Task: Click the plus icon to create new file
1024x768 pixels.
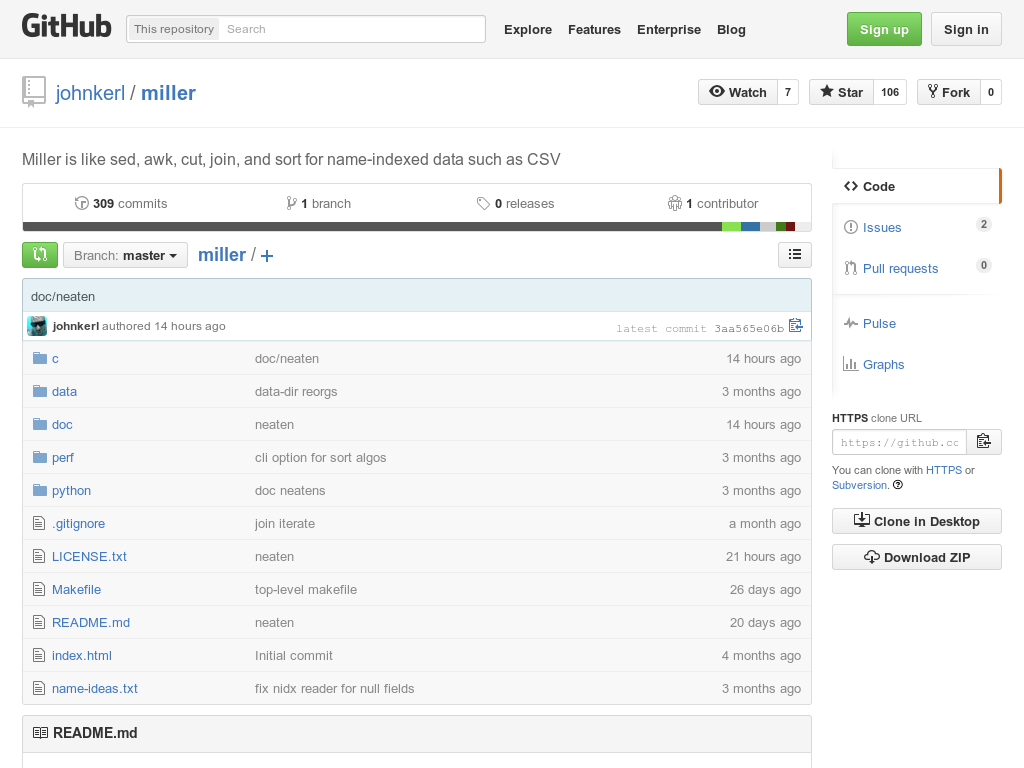Action: click(x=266, y=256)
